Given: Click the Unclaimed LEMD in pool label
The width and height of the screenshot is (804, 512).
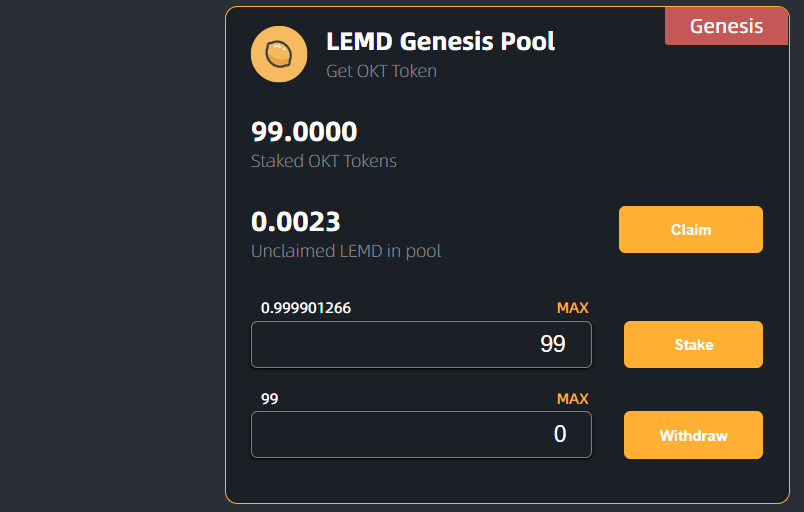Looking at the screenshot, I should [x=346, y=251].
